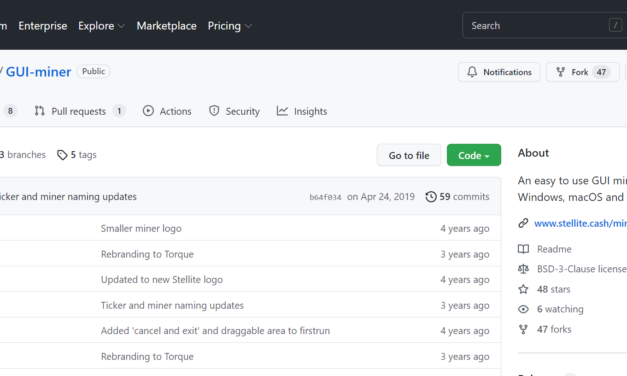
Task: Click the Readme book icon
Action: (523, 249)
